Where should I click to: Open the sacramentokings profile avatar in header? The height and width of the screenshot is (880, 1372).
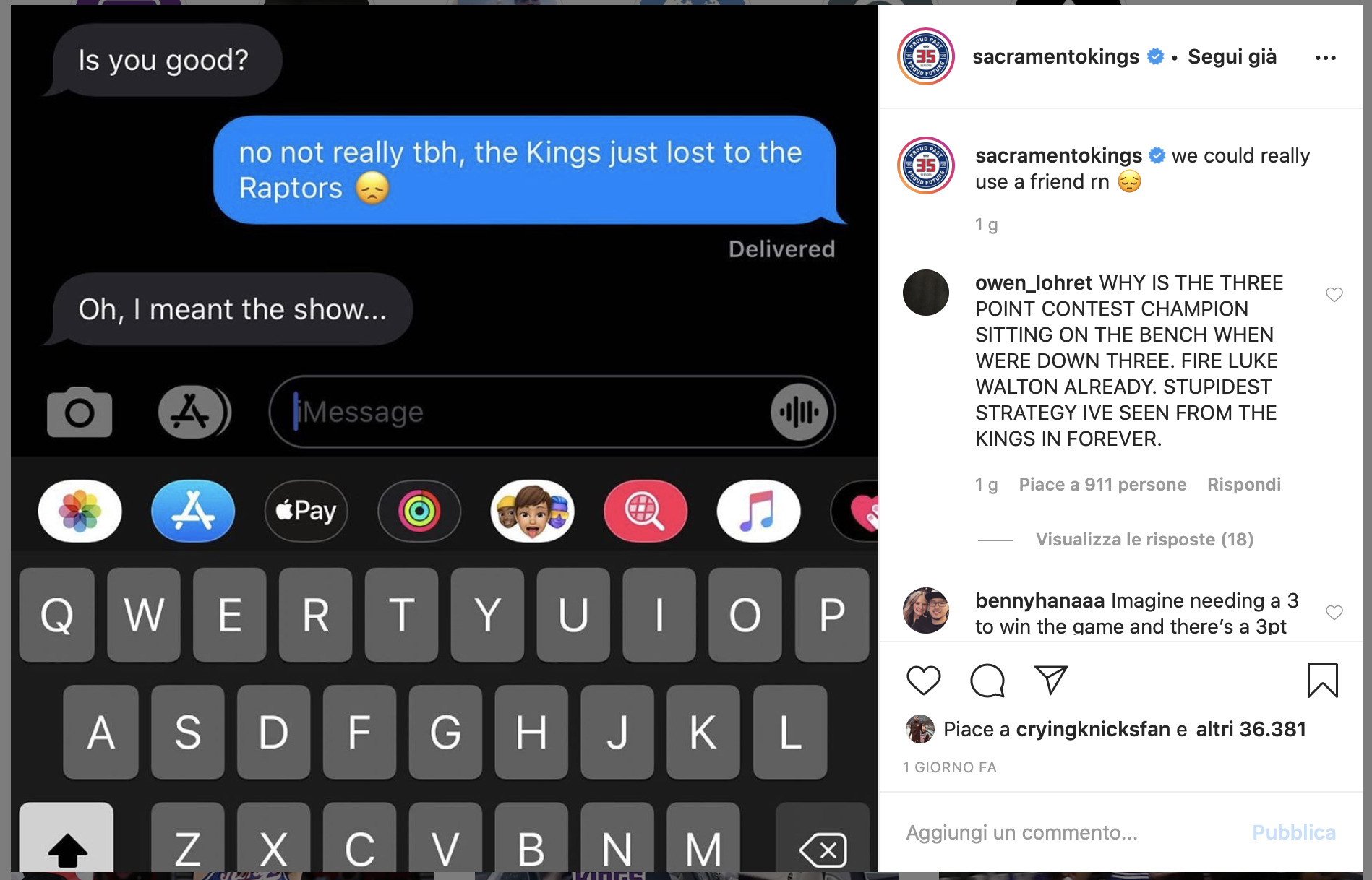click(926, 56)
